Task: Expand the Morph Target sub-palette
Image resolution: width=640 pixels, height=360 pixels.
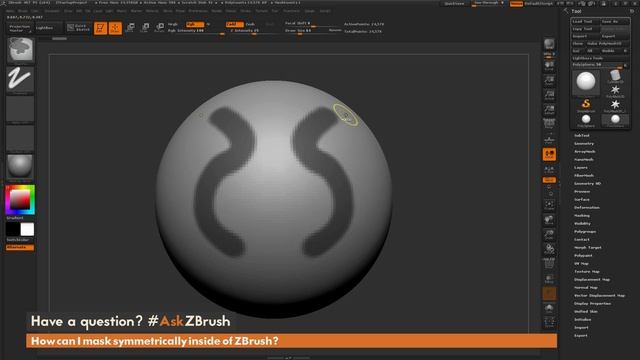Action: [x=587, y=247]
